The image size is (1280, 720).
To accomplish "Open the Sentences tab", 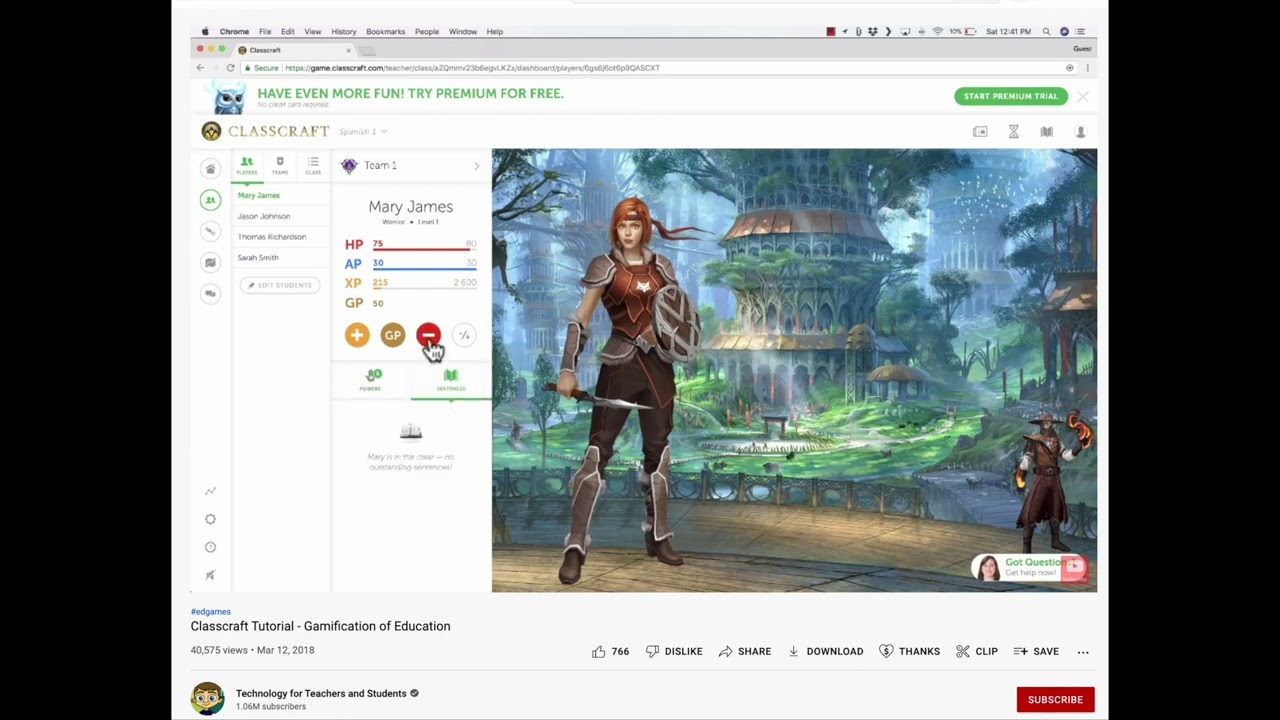I will (x=451, y=380).
